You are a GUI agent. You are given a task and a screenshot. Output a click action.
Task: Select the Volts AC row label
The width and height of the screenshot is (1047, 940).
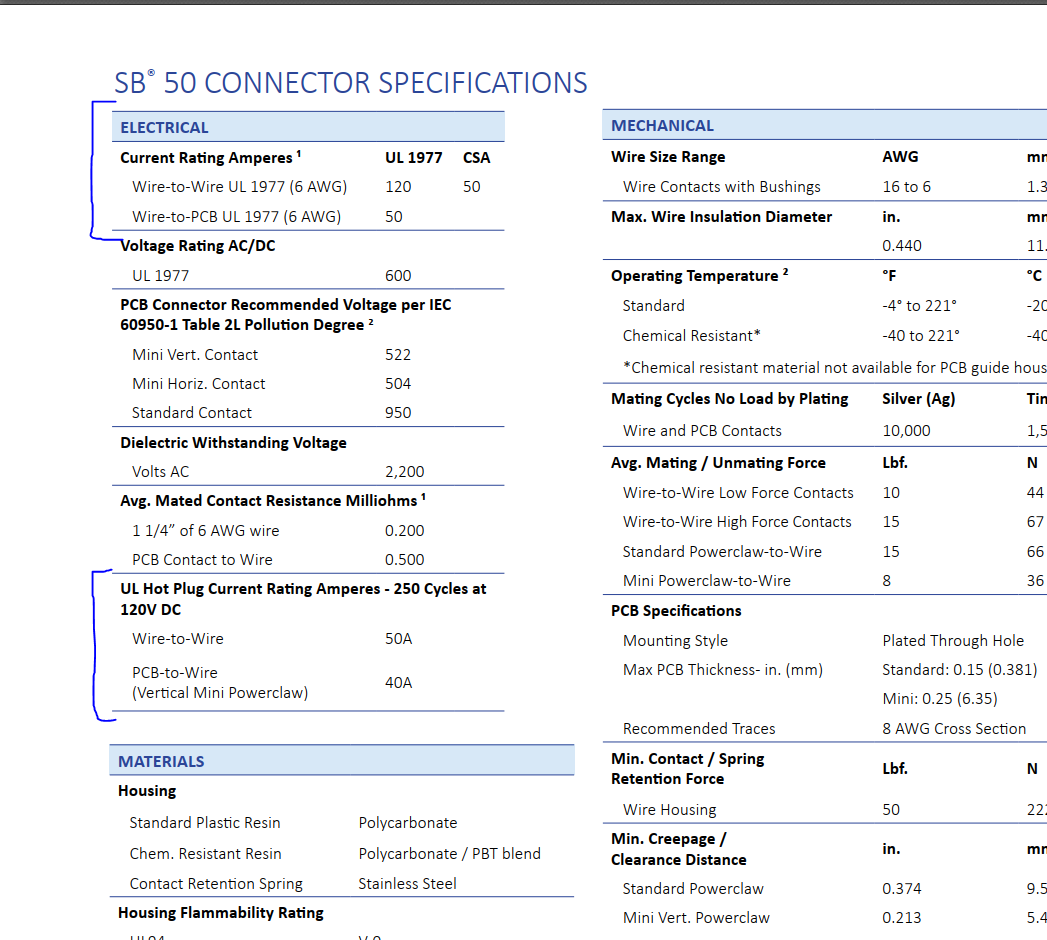click(160, 472)
